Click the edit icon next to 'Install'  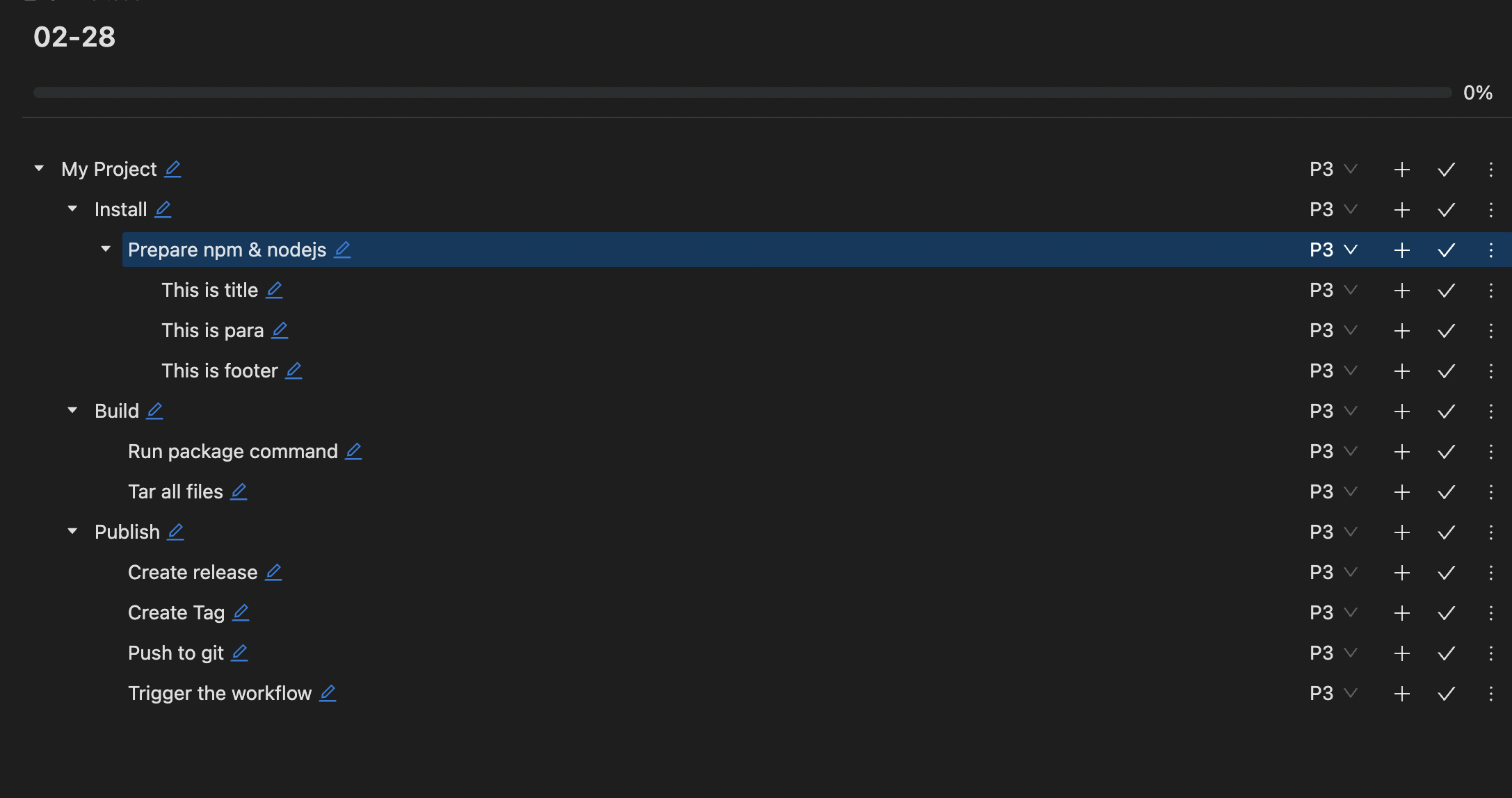(x=164, y=209)
